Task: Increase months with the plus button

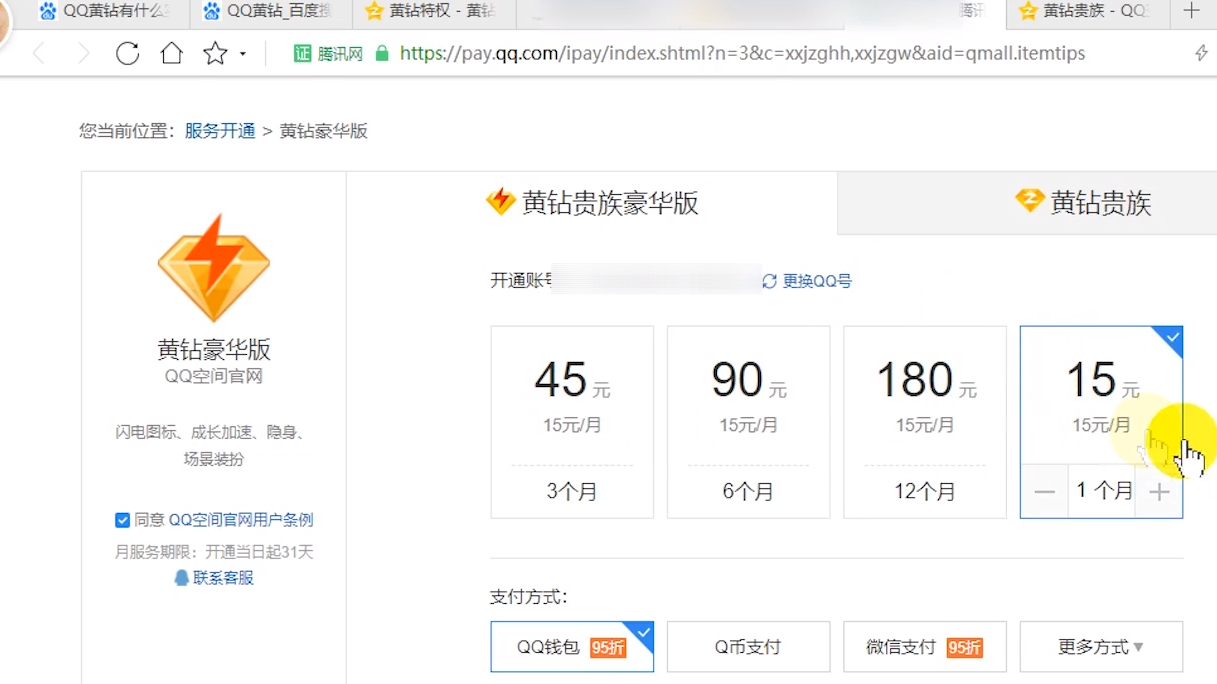Action: point(1159,492)
